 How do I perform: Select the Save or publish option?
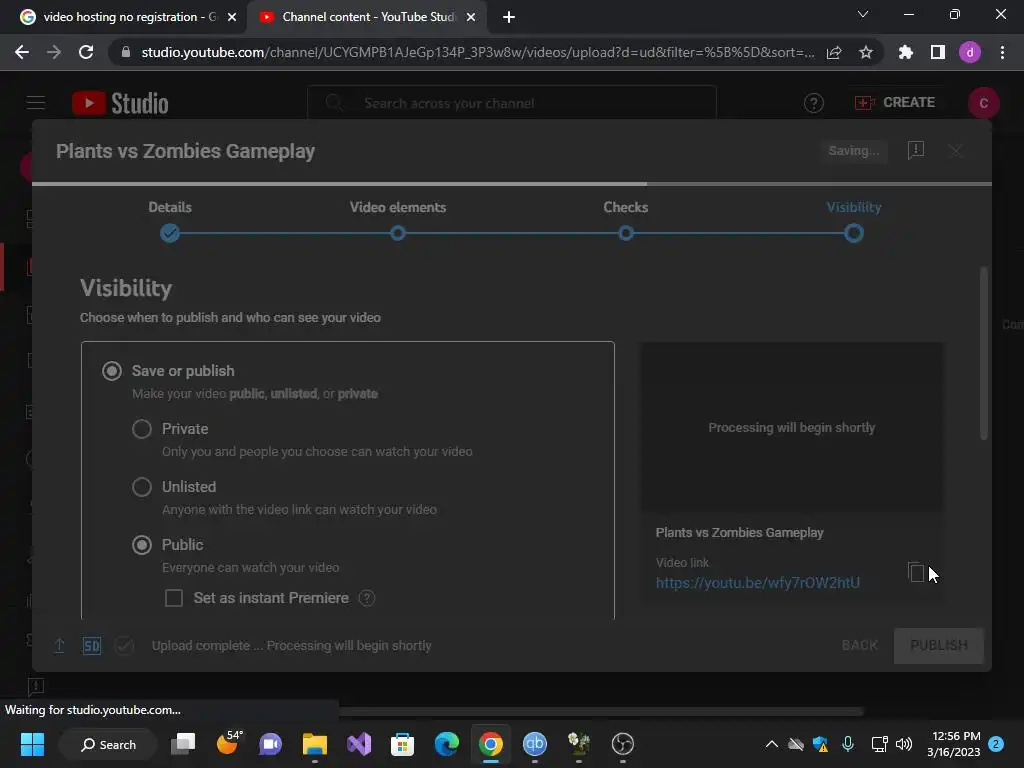coord(112,371)
